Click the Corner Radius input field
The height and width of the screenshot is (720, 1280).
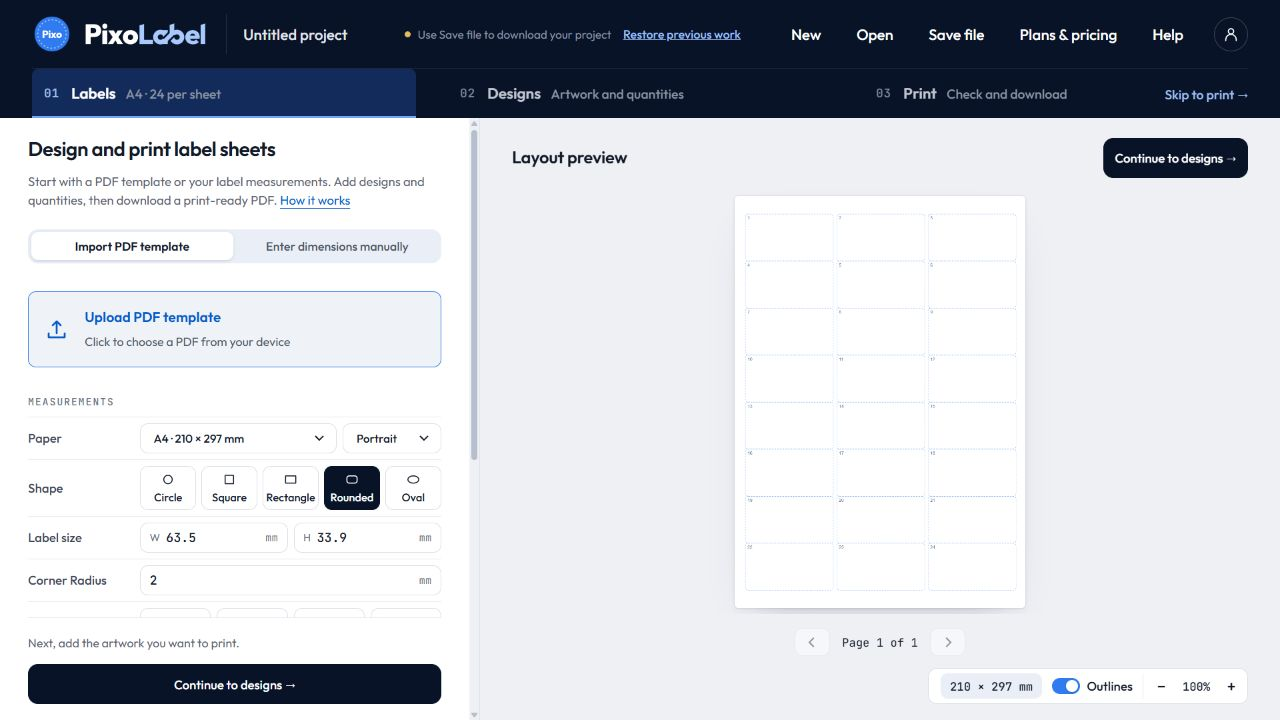click(x=290, y=580)
